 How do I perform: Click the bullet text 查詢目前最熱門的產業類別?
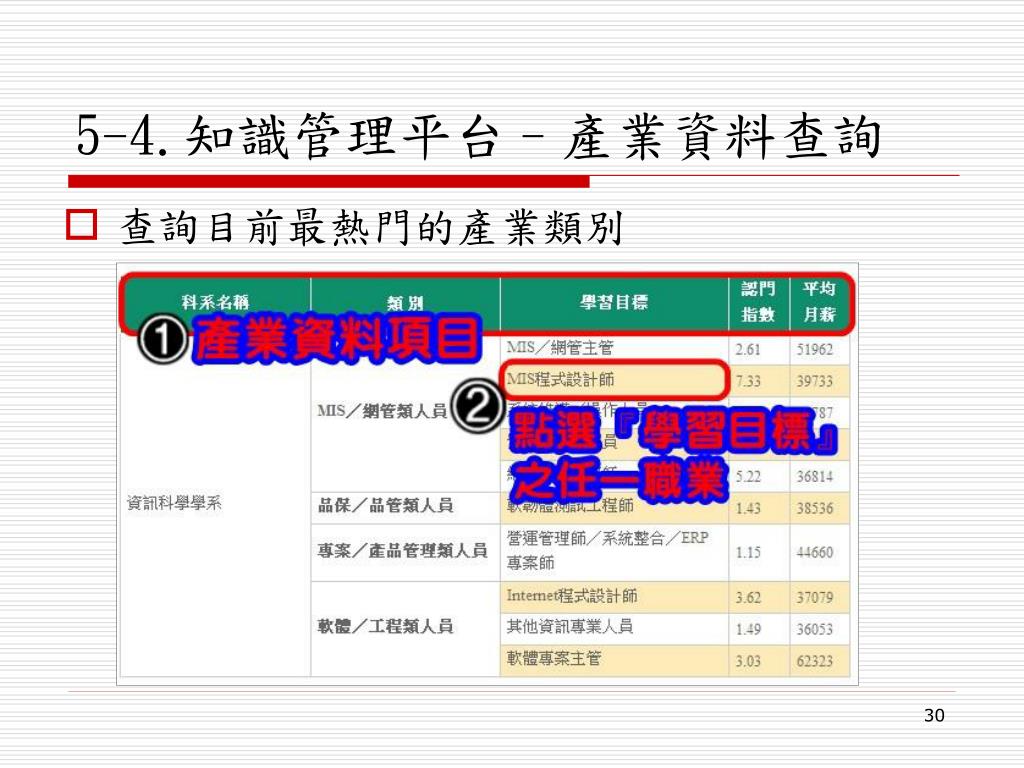(371, 227)
